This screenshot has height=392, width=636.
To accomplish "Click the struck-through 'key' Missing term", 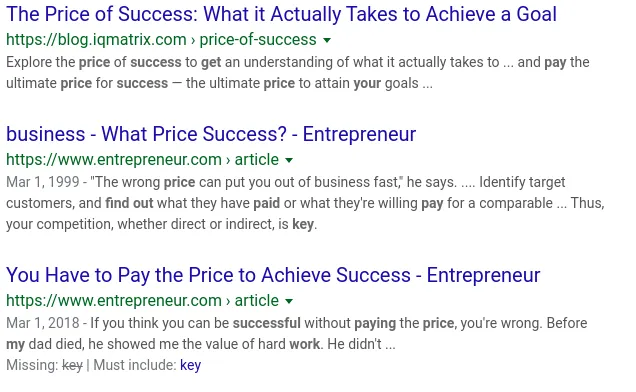I will pyautogui.click(x=72, y=365).
